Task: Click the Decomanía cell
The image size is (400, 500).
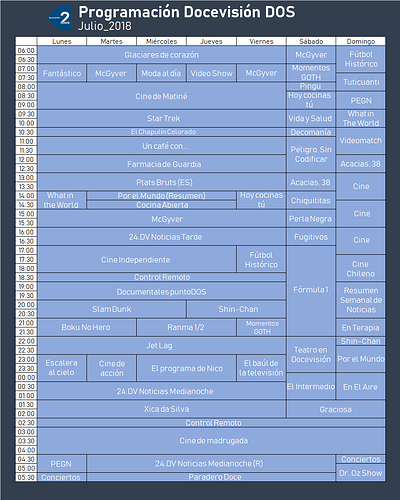Action: click(x=311, y=132)
